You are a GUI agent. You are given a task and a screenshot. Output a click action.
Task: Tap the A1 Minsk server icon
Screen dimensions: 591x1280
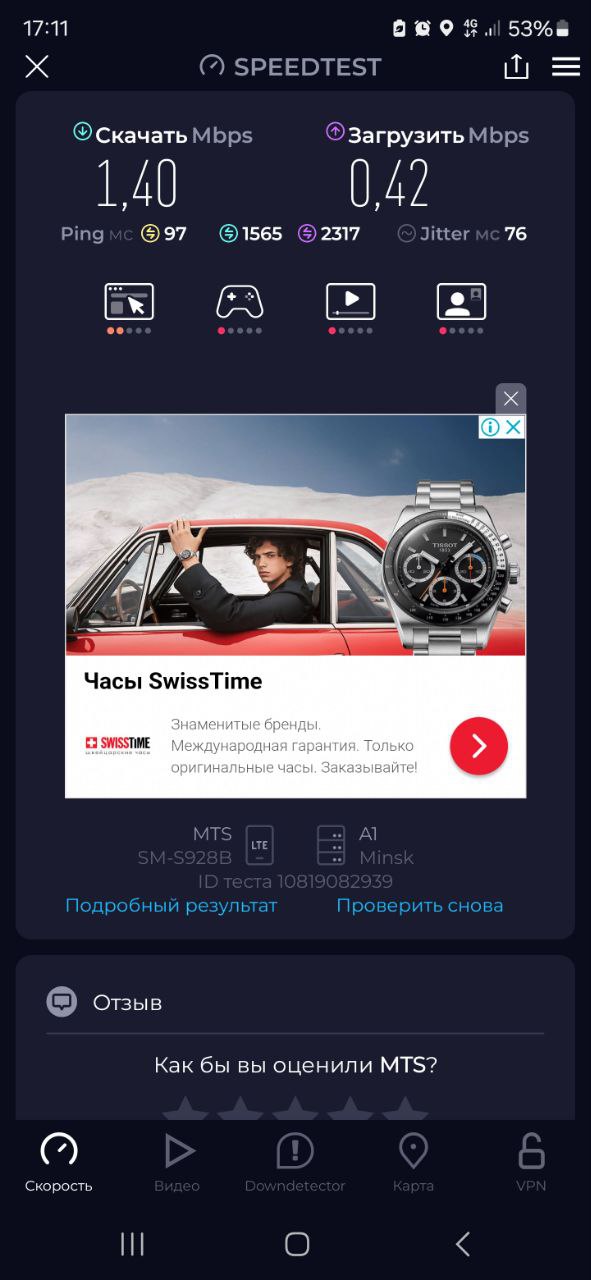click(x=330, y=845)
